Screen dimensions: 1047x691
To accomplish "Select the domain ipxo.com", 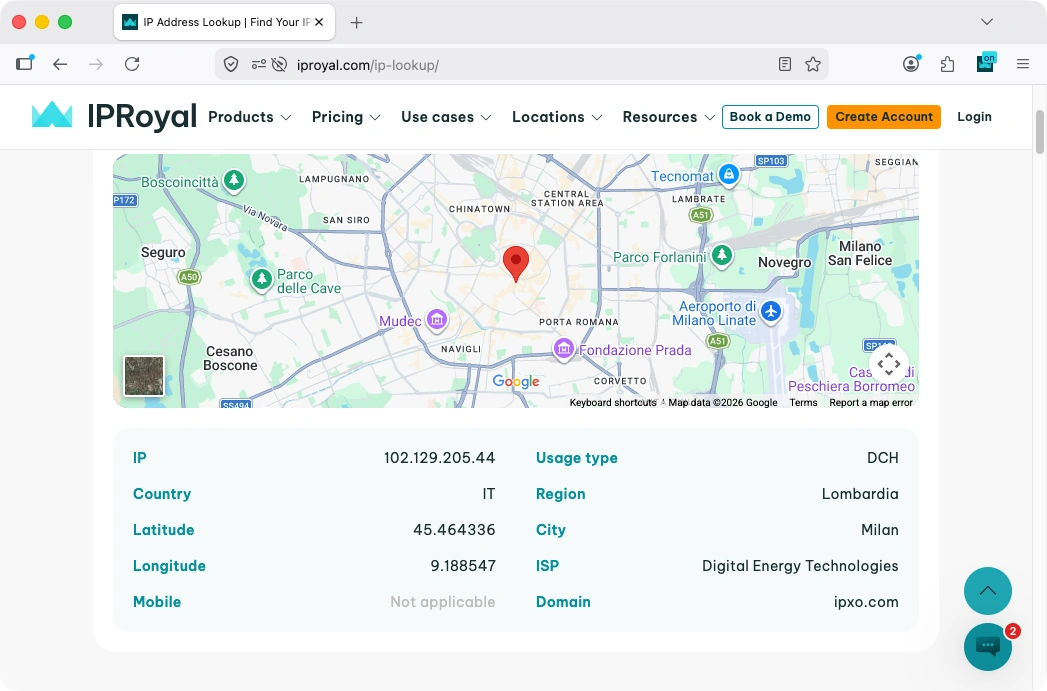I will (x=866, y=602).
